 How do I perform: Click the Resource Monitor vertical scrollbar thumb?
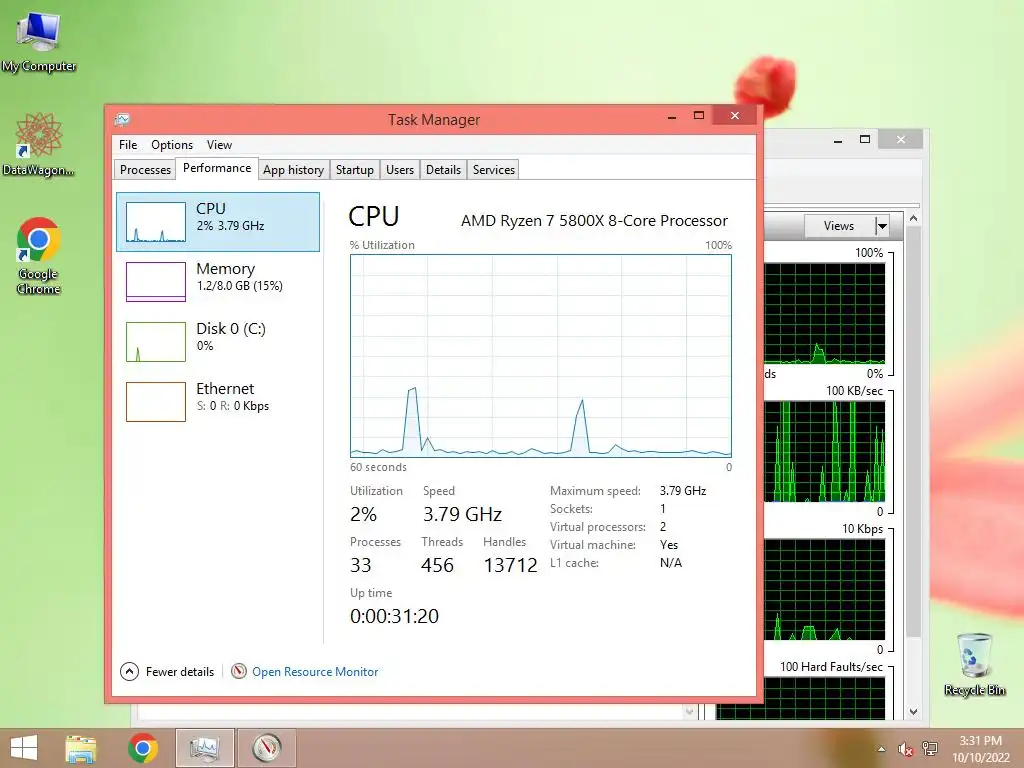(x=913, y=432)
